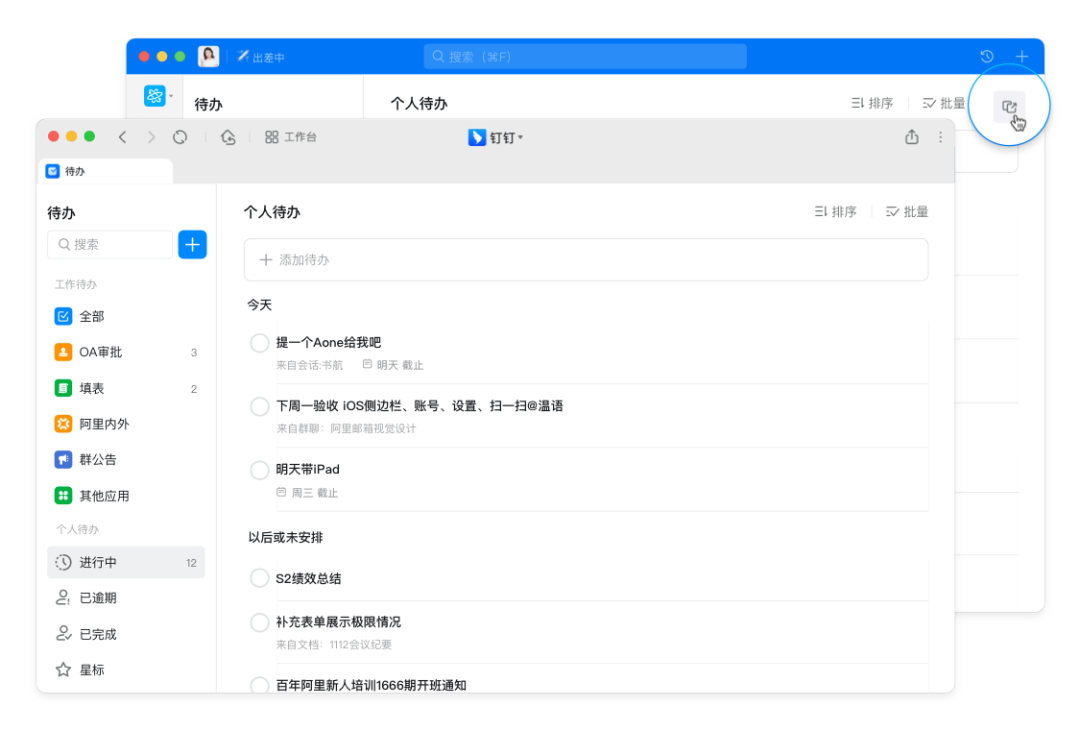Image resolution: width=1080 pixels, height=731 pixels.
Task: Open 排序 sort options in front window
Action: 835,212
